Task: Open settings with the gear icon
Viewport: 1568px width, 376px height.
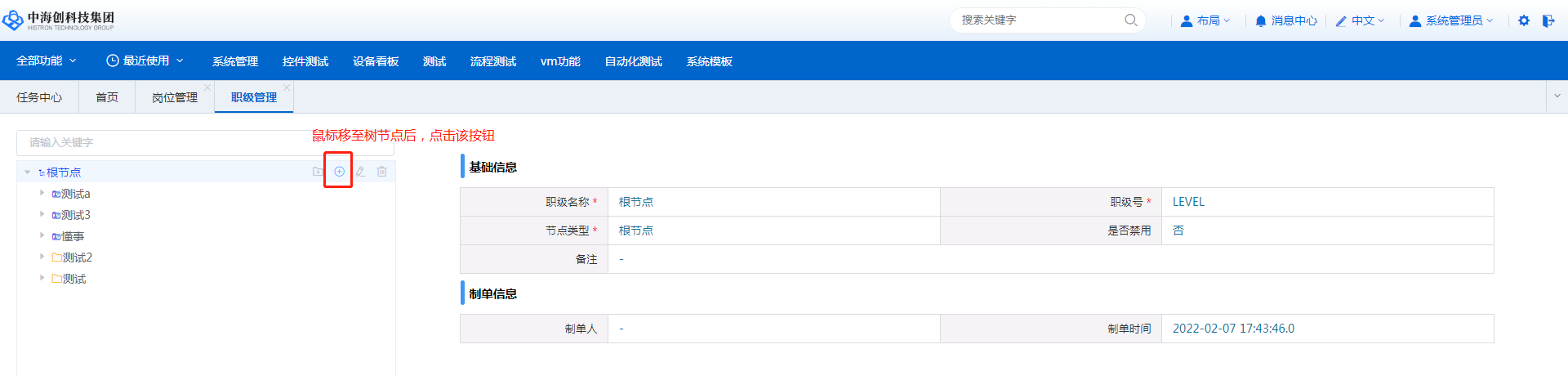Action: tap(1524, 20)
